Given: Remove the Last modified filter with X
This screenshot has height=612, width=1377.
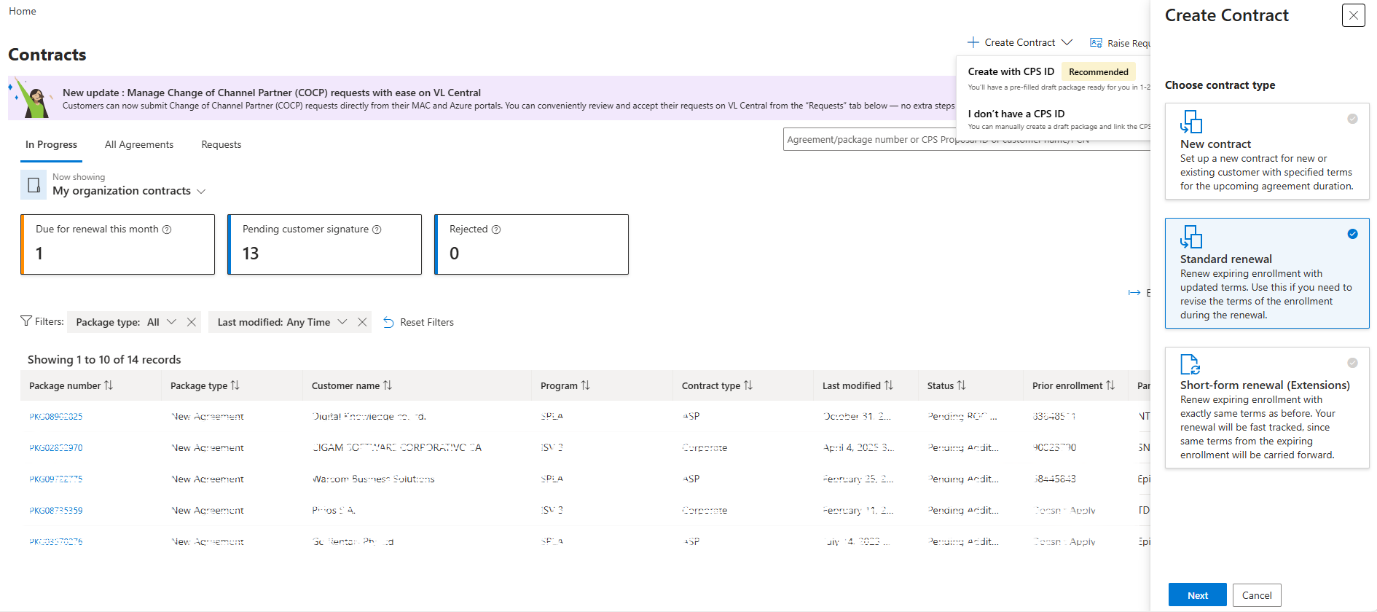Looking at the screenshot, I should click(x=362, y=322).
